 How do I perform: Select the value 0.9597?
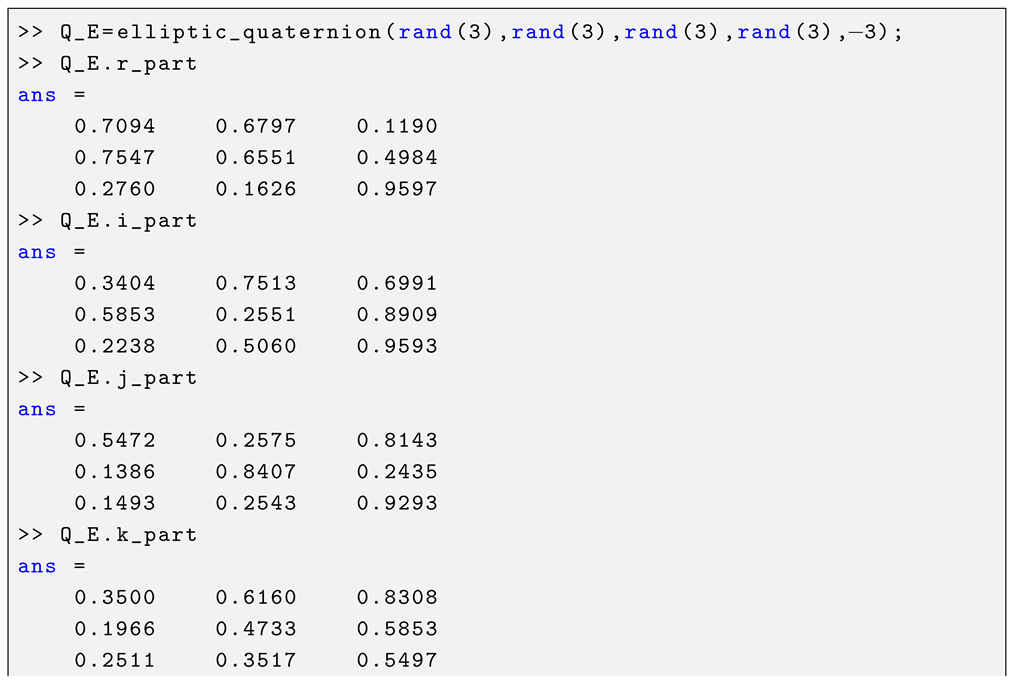pos(397,190)
